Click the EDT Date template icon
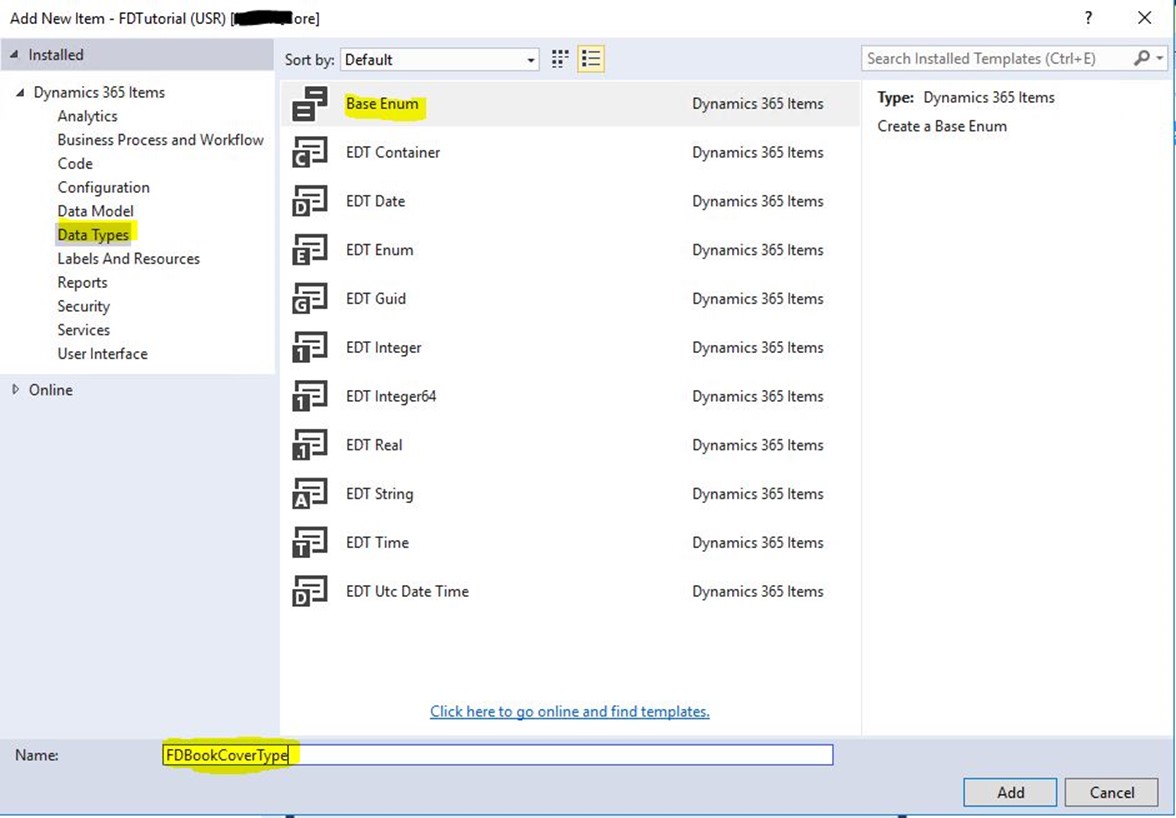The image size is (1176, 818). (310, 202)
